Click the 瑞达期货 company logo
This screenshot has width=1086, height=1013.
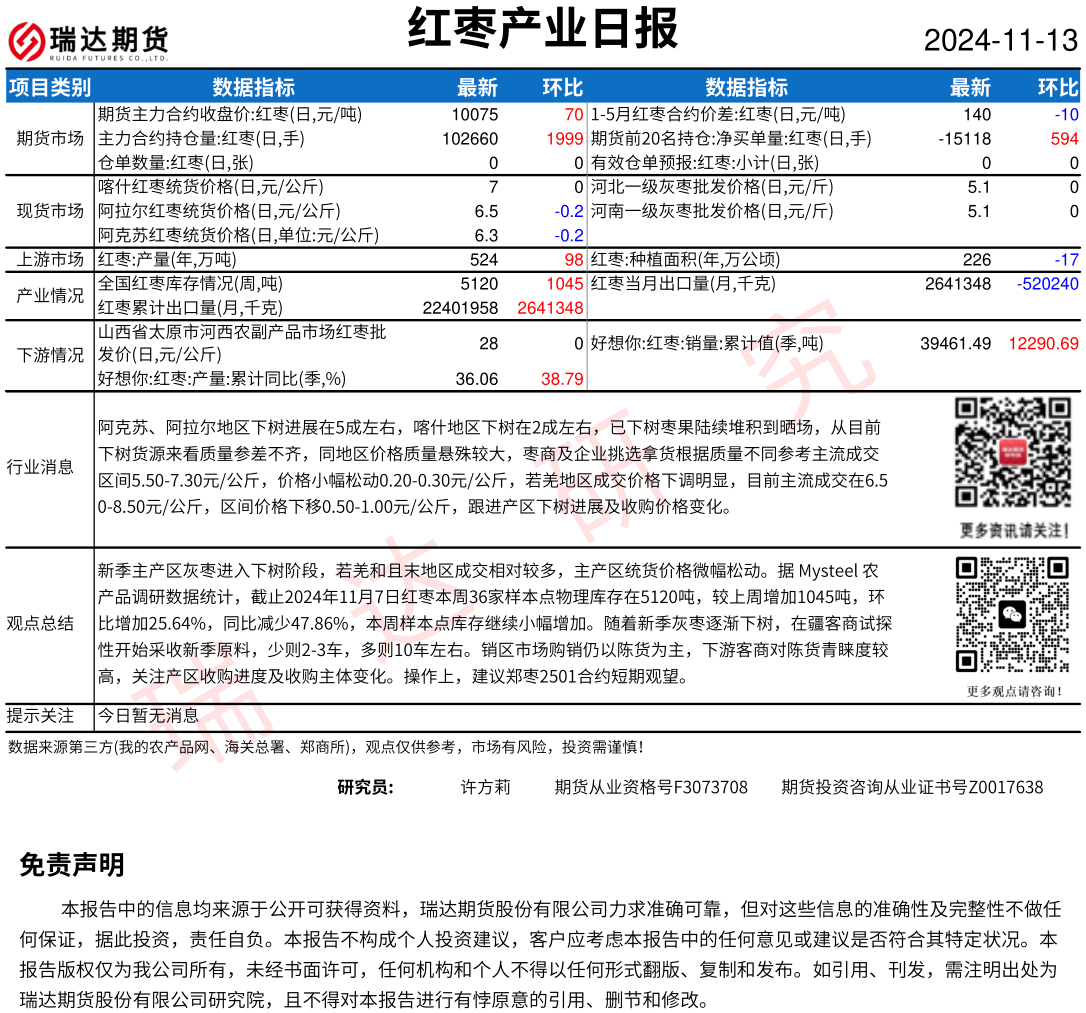[x=88, y=41]
